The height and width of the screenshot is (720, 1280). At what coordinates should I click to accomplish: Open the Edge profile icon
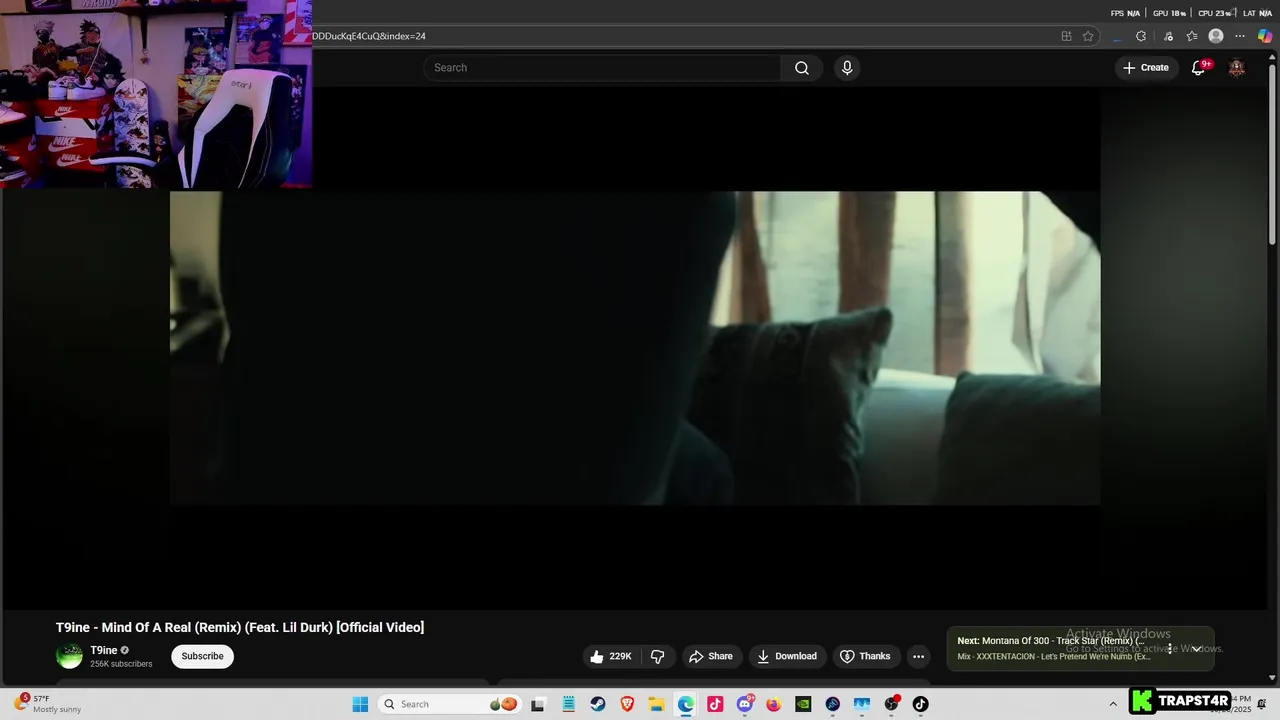1216,36
